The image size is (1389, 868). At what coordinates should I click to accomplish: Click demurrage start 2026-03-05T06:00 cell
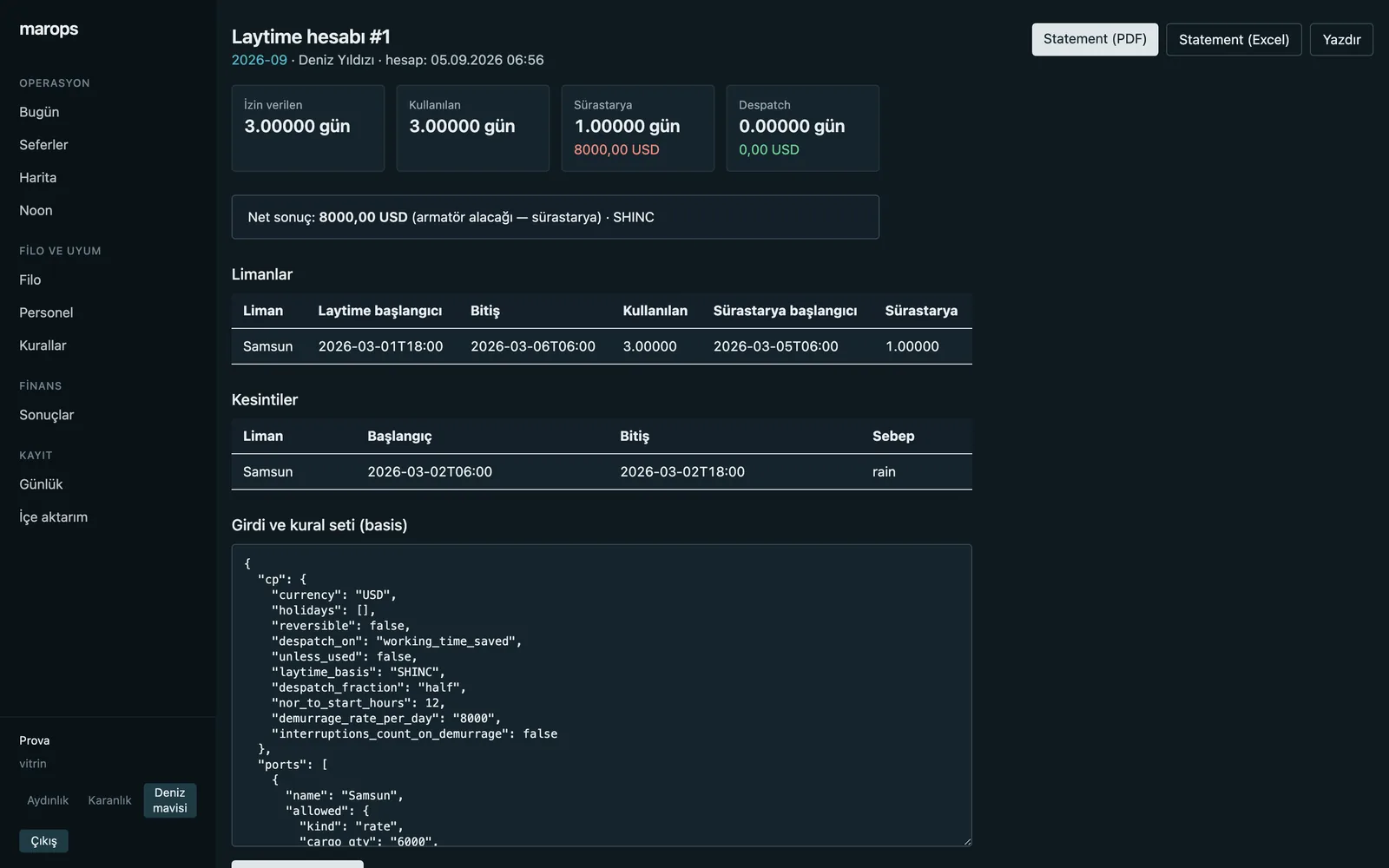pos(776,346)
